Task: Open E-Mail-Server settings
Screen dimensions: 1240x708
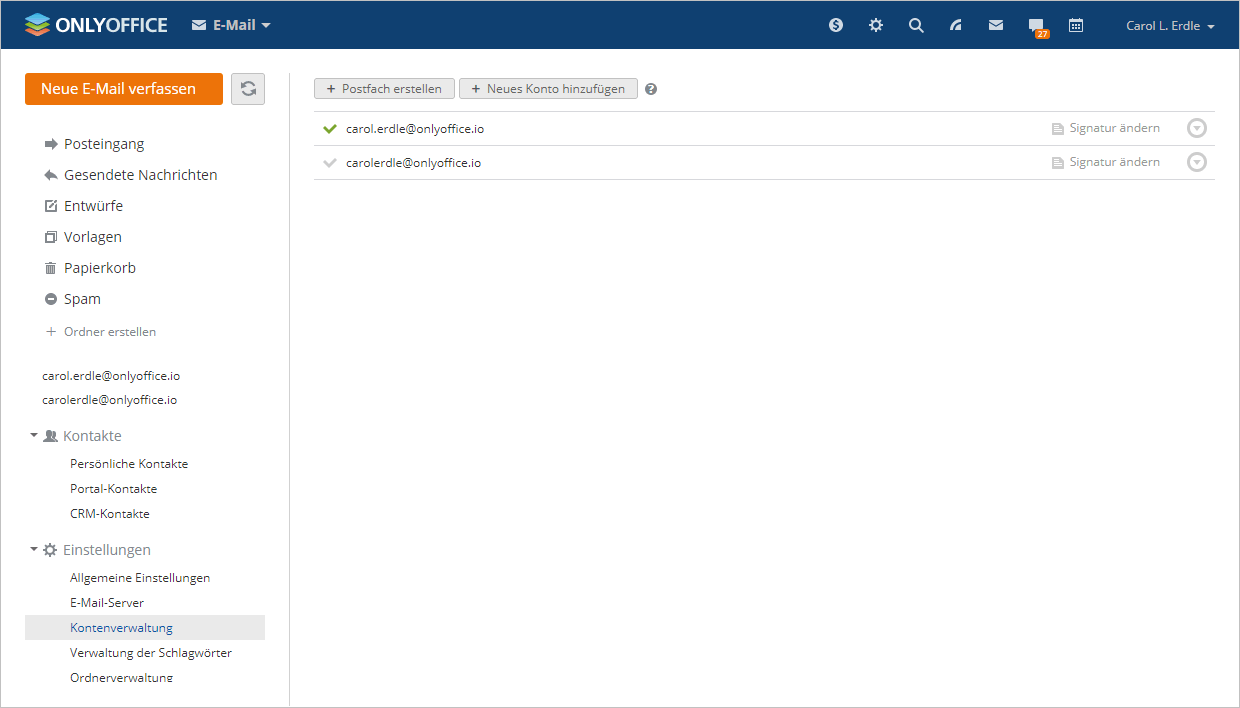Action: click(x=107, y=603)
